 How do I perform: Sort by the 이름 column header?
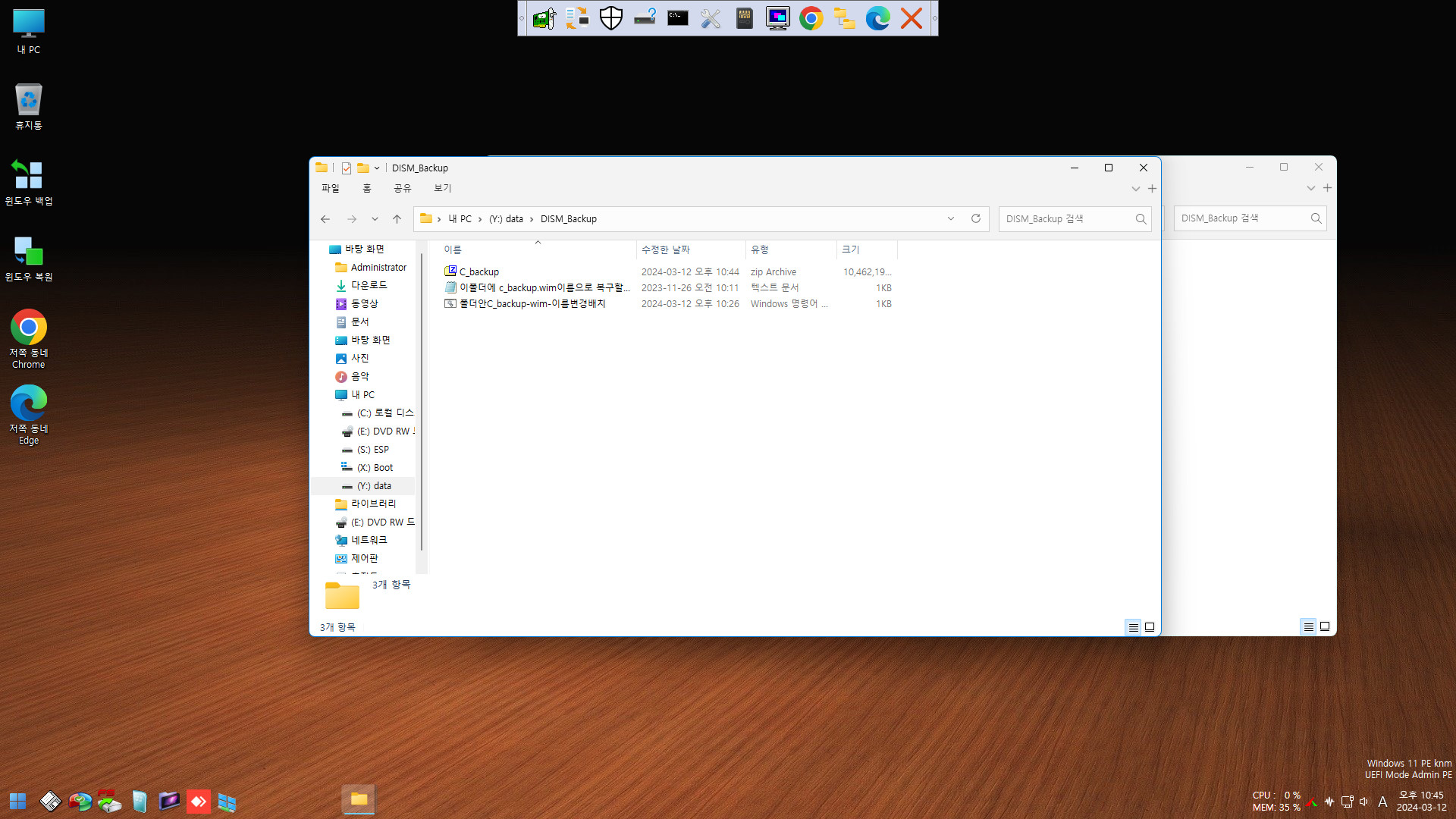538,249
